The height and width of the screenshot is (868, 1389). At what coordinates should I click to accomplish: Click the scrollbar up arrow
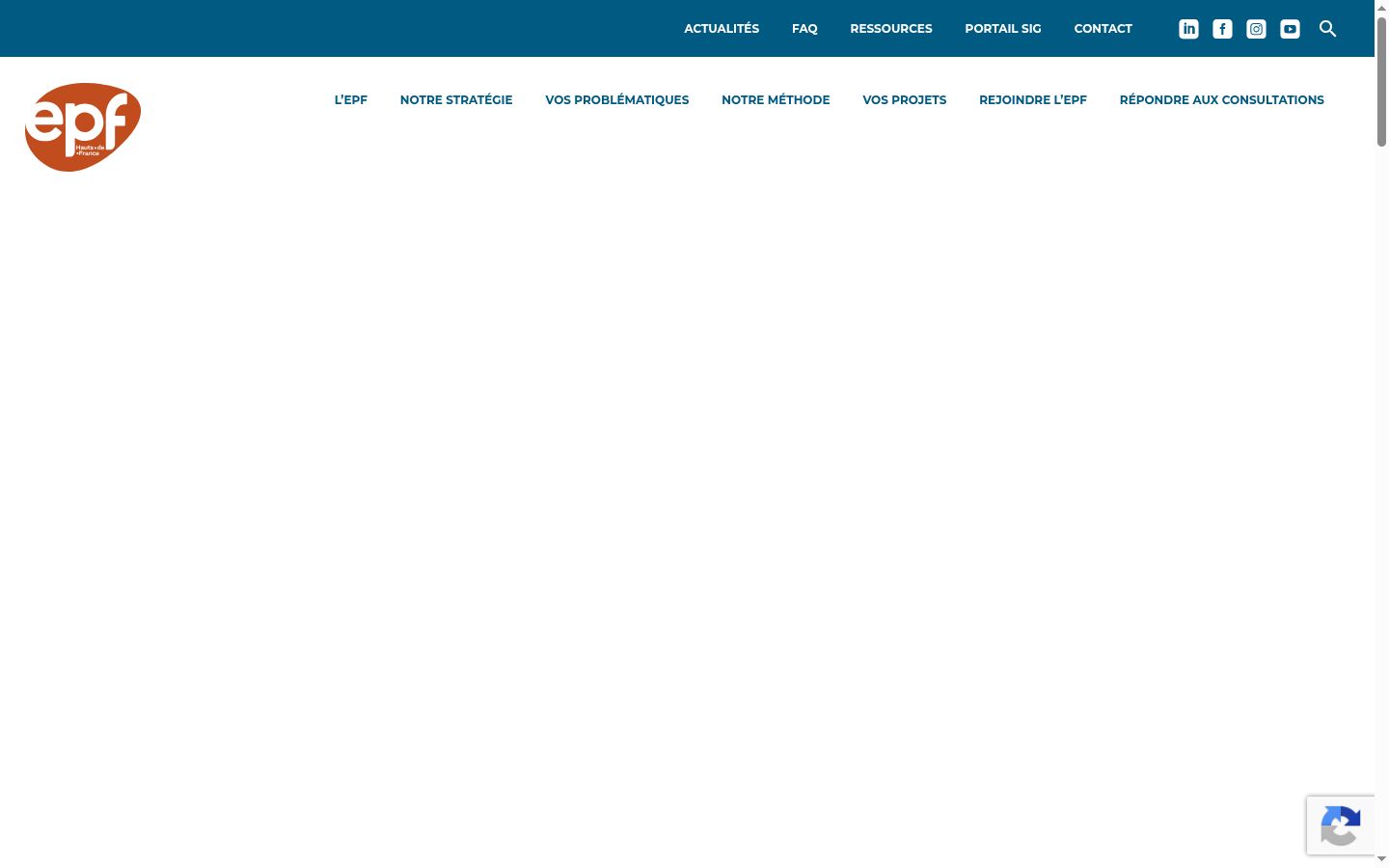1381,8
